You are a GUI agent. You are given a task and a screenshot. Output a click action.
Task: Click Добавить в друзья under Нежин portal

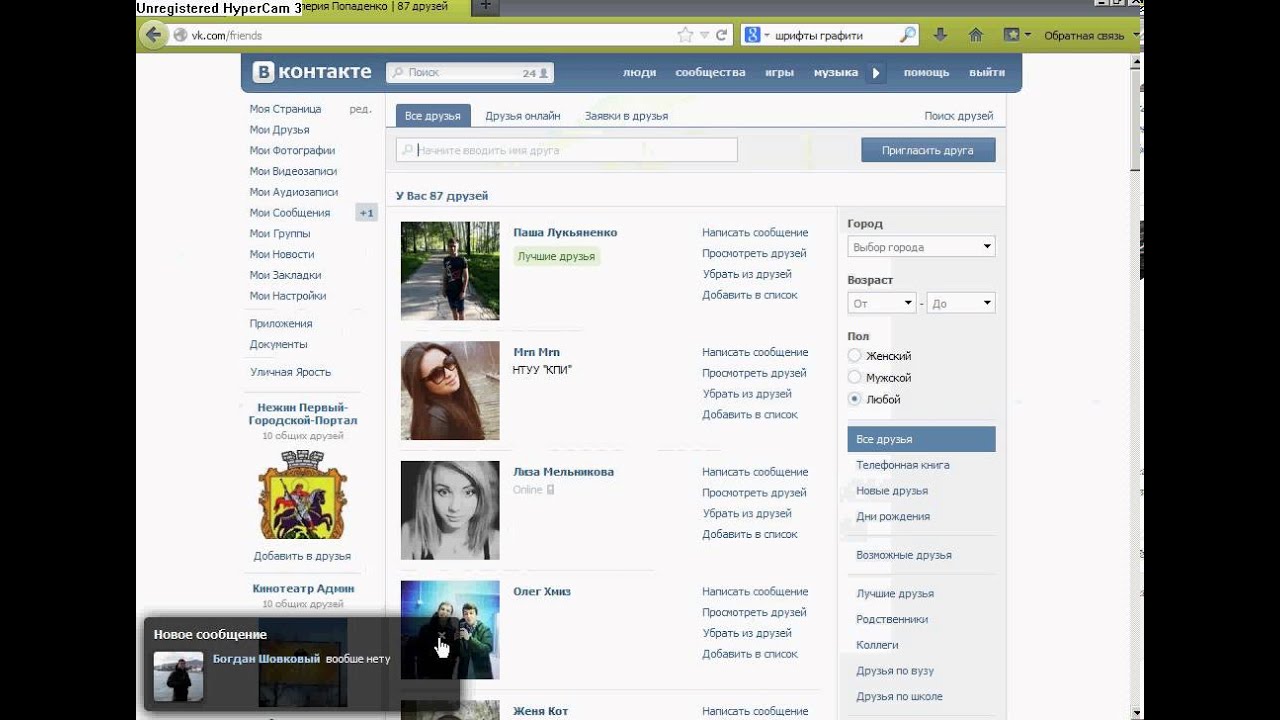[302, 556]
